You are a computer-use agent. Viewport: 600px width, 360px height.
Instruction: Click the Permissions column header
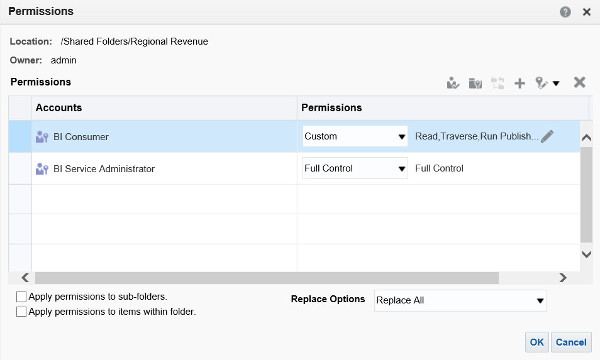pyautogui.click(x=443, y=108)
